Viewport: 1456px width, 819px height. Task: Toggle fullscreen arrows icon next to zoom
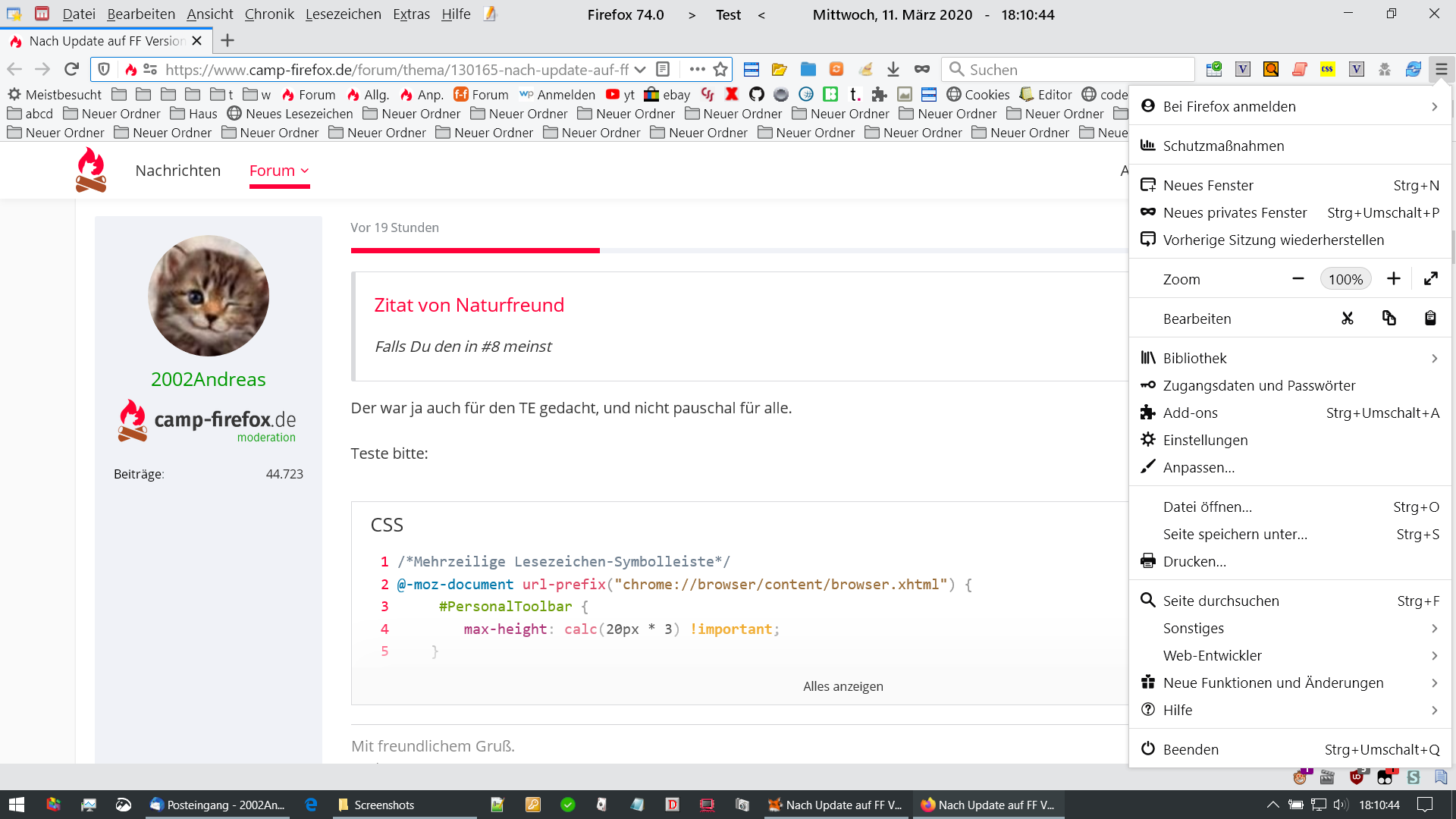click(x=1431, y=279)
